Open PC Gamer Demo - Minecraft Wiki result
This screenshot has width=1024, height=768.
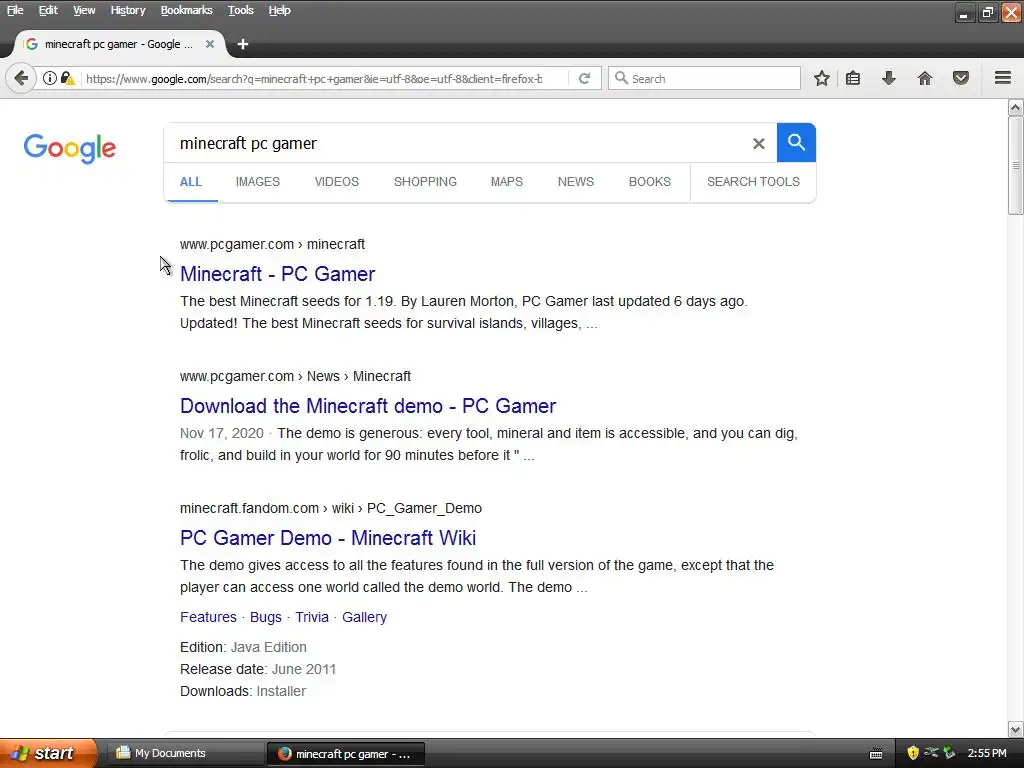(328, 537)
